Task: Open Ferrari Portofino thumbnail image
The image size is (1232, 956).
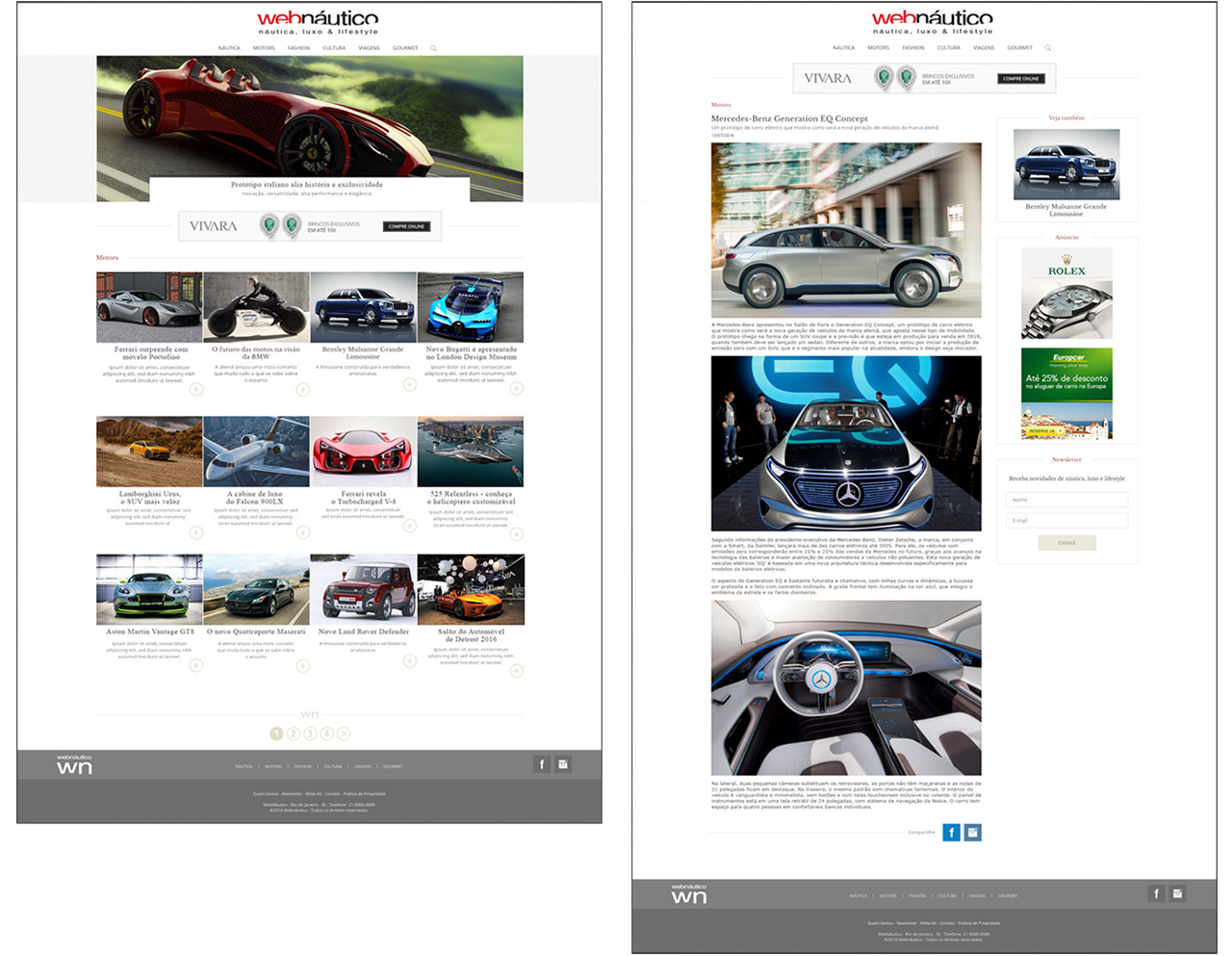Action: [x=149, y=307]
